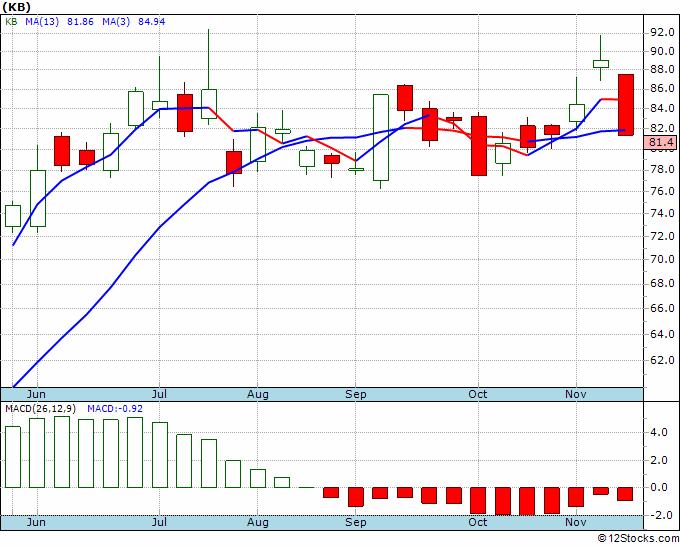Screen dimensions: 680x546
Task: Select Oct on the MACD panel time axis
Action: point(477,522)
